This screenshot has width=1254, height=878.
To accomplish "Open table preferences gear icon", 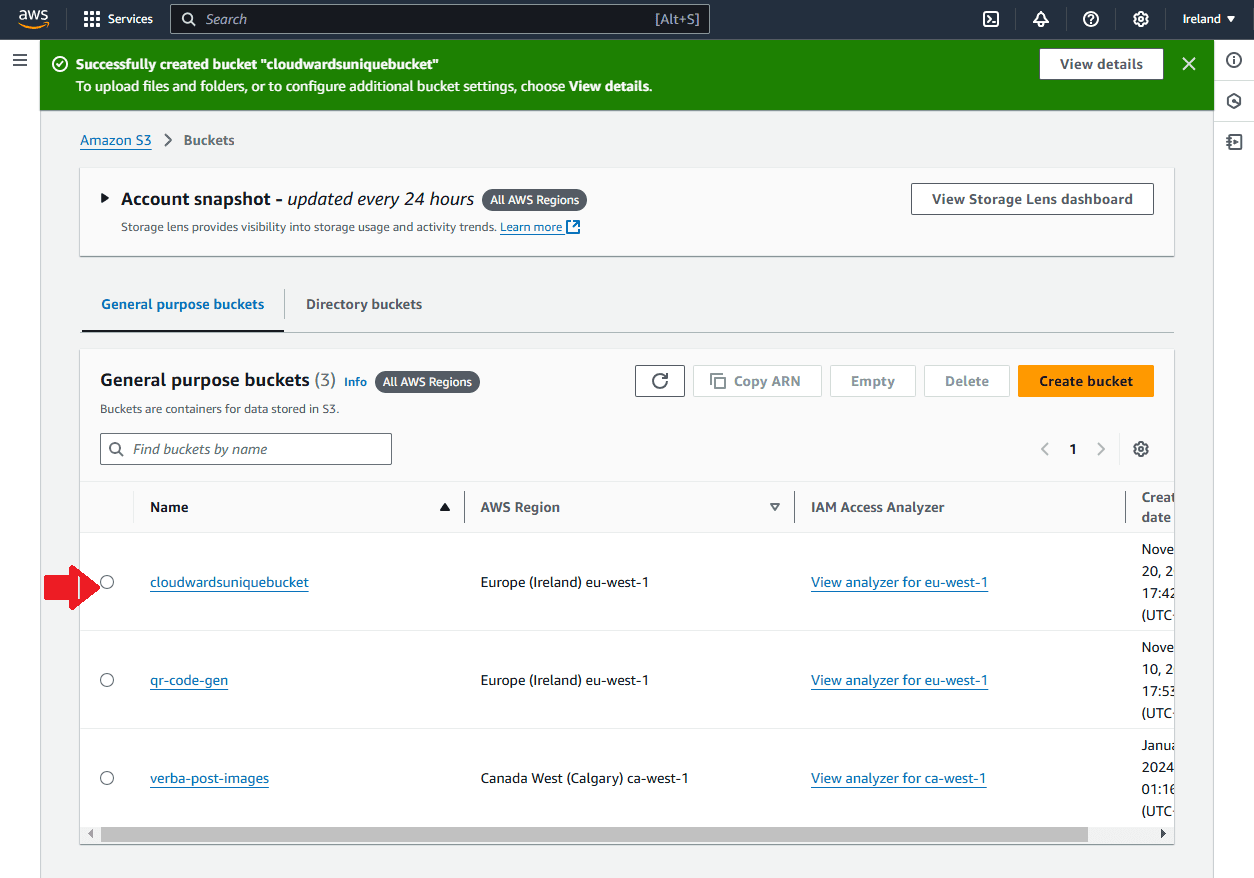I will click(x=1141, y=449).
